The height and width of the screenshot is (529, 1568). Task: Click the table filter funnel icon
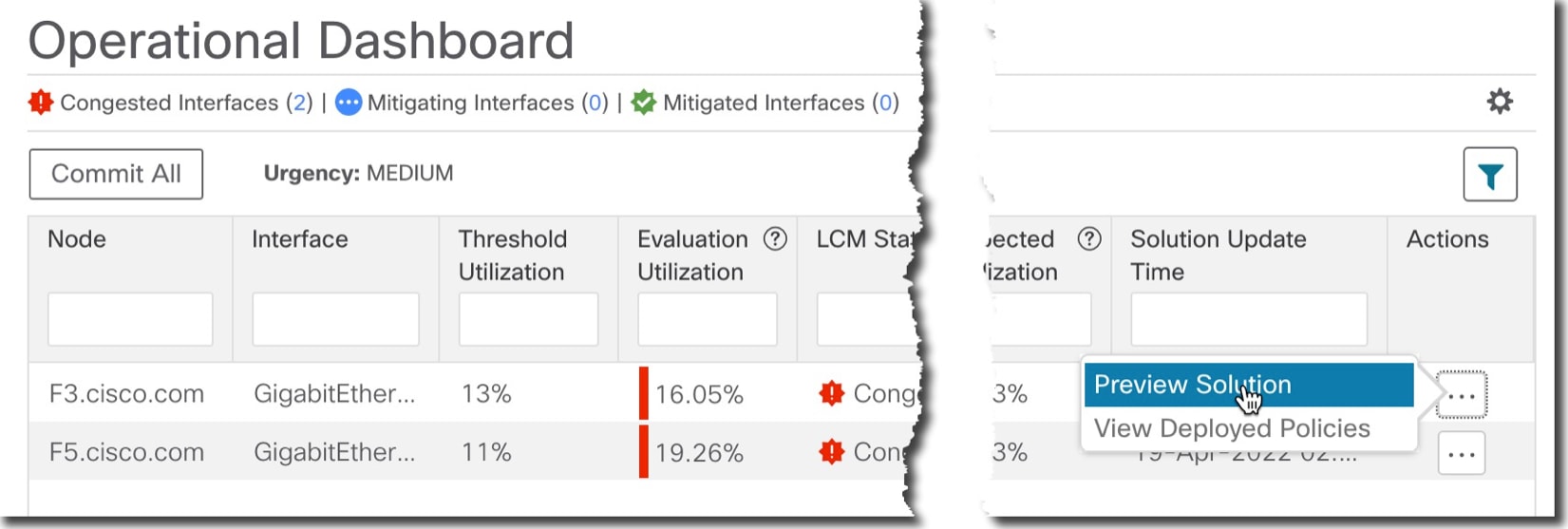click(1489, 176)
